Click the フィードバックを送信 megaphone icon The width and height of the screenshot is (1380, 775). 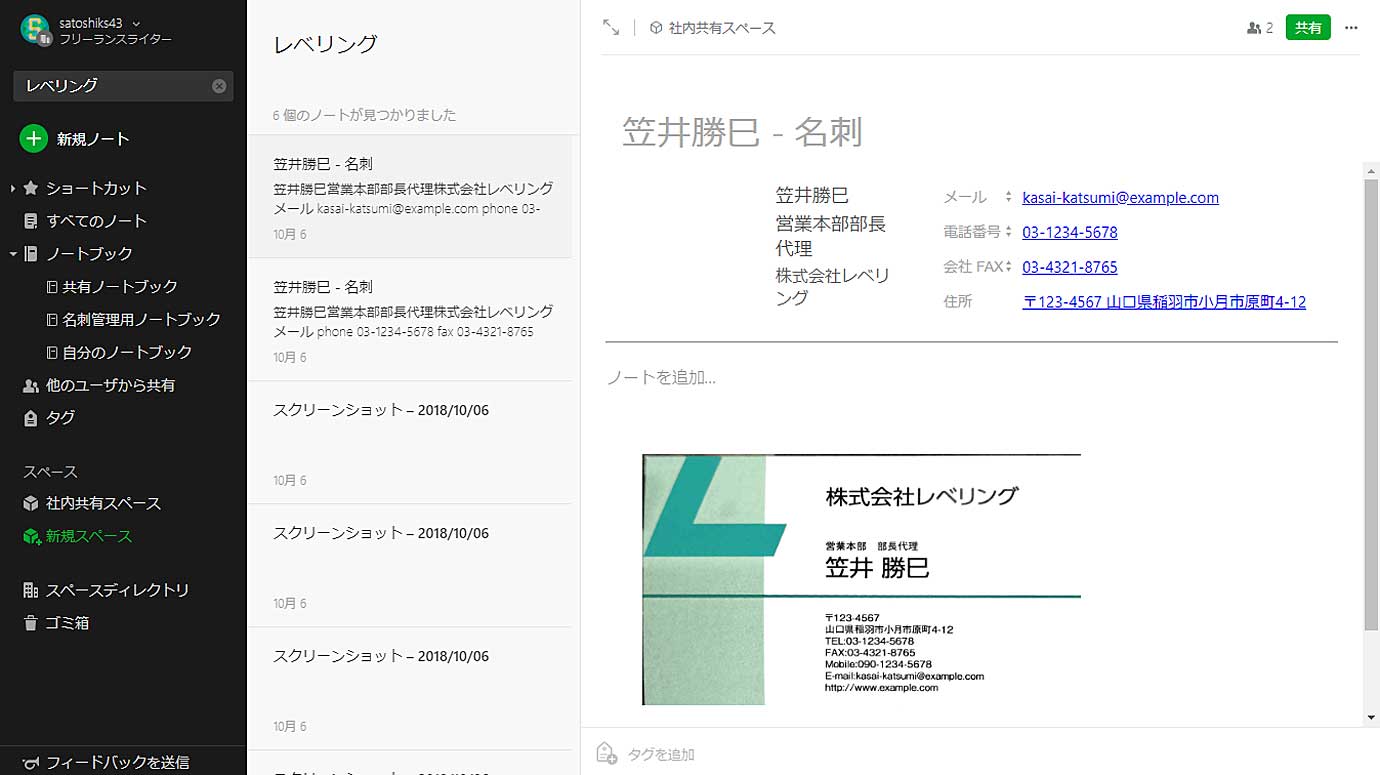tap(31, 762)
